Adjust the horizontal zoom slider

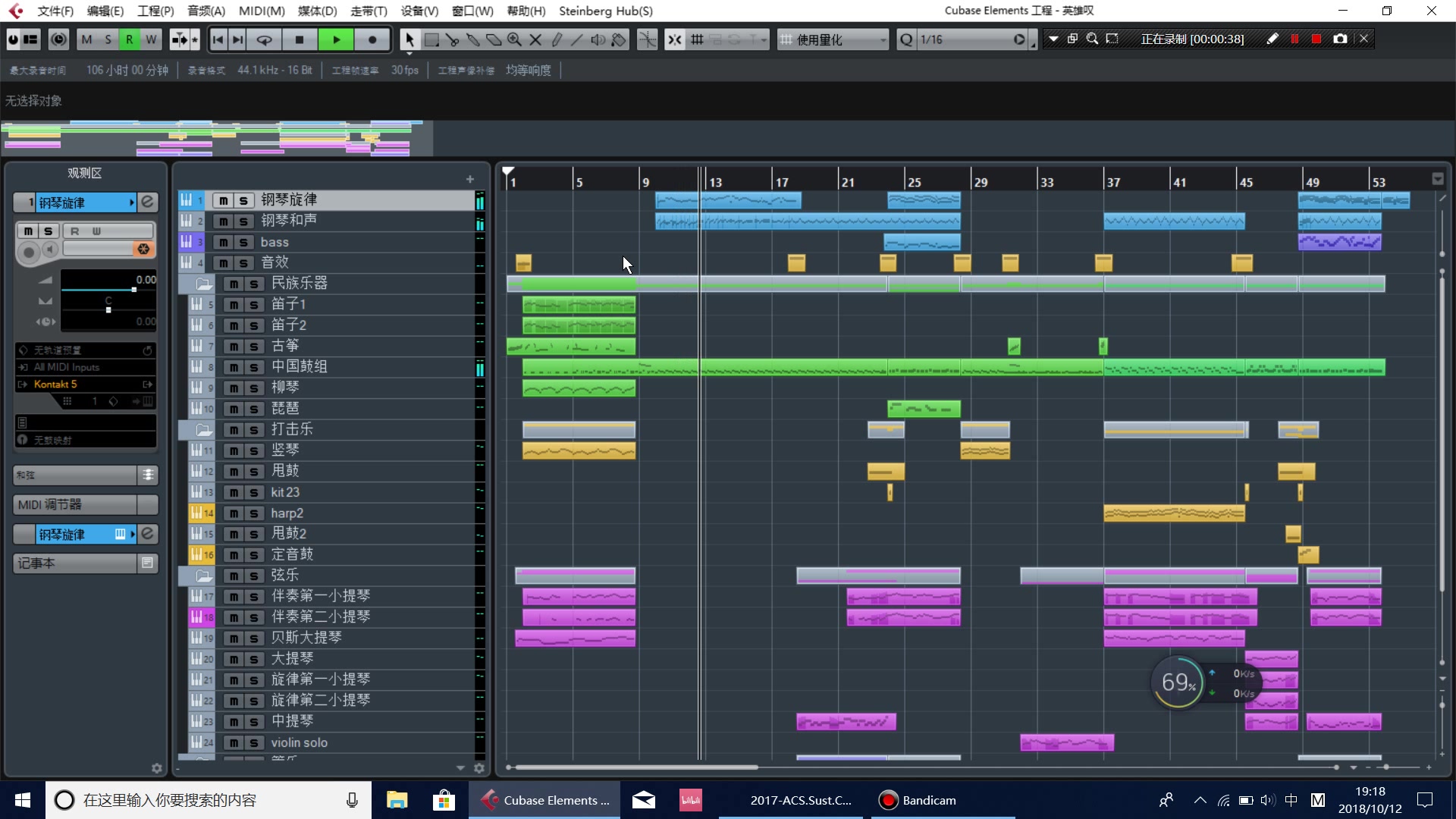point(1385,767)
